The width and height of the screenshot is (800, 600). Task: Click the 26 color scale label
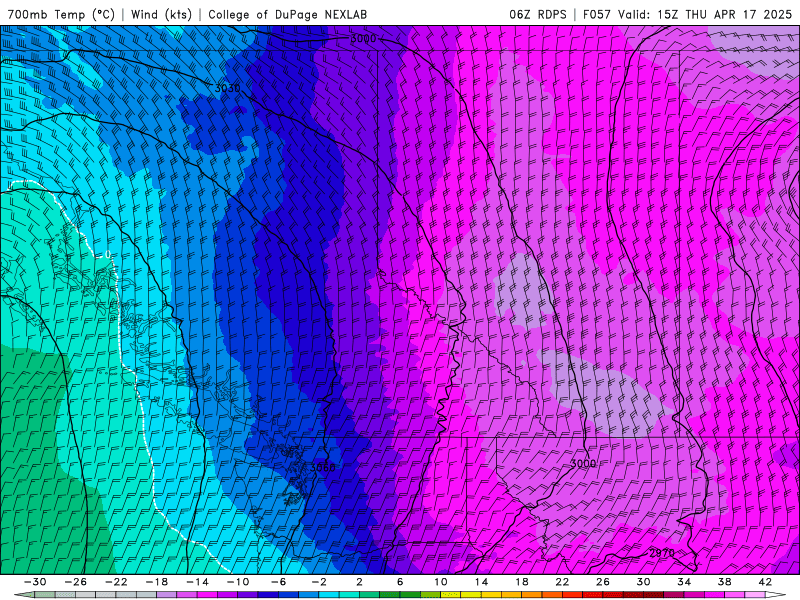tap(603, 582)
